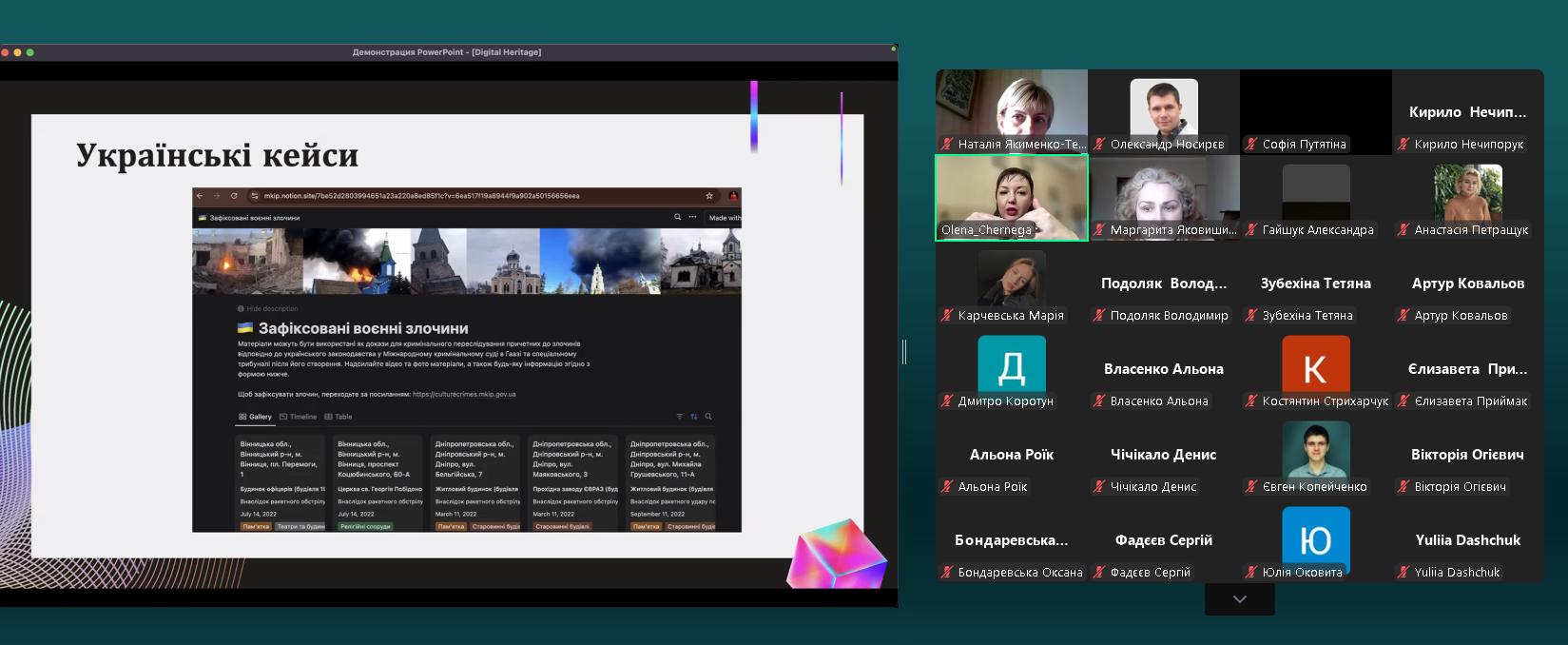Click muted mic icon of Yuliia Dashchuk

1403,573
